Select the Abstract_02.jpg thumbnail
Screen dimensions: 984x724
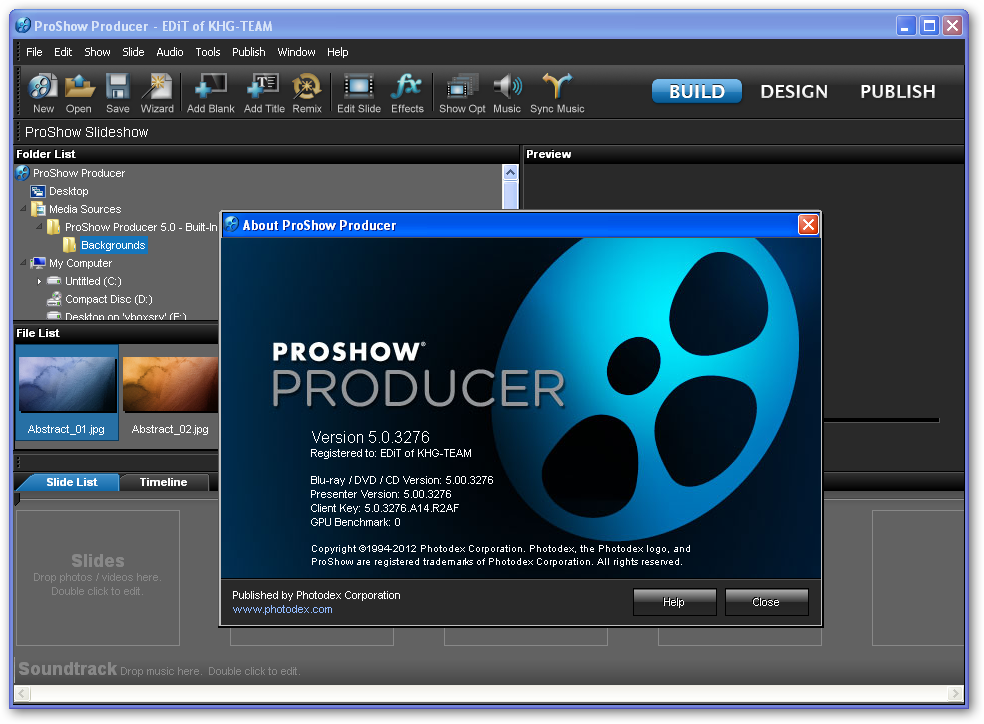(x=170, y=392)
